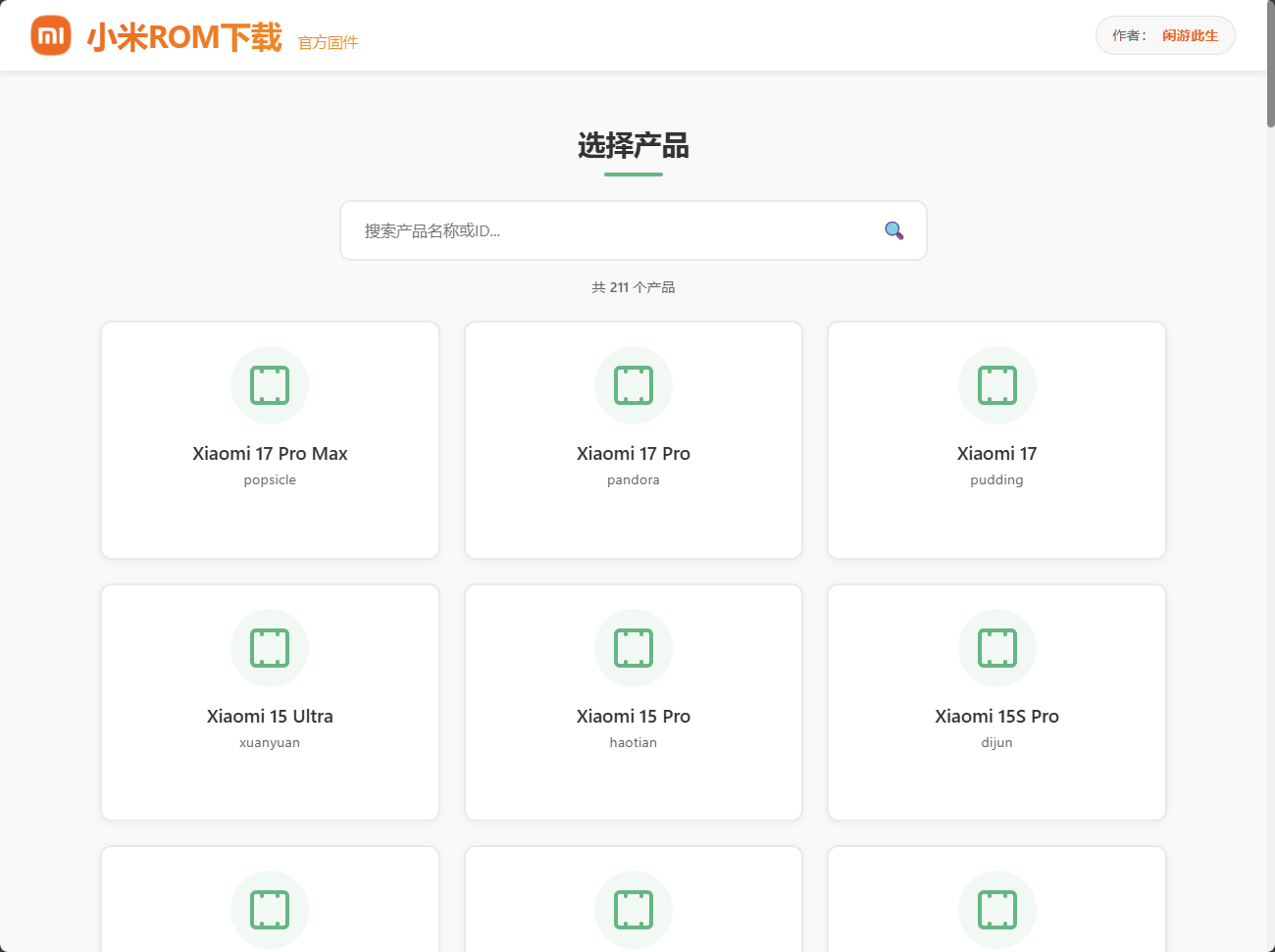Viewport: 1275px width, 952px height.
Task: Select the popsicle codename under Xiaomi 17 Pro Max
Action: [x=270, y=479]
